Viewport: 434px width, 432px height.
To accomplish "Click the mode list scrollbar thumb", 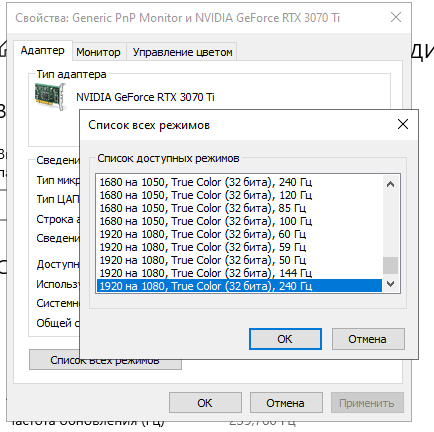I will point(390,265).
